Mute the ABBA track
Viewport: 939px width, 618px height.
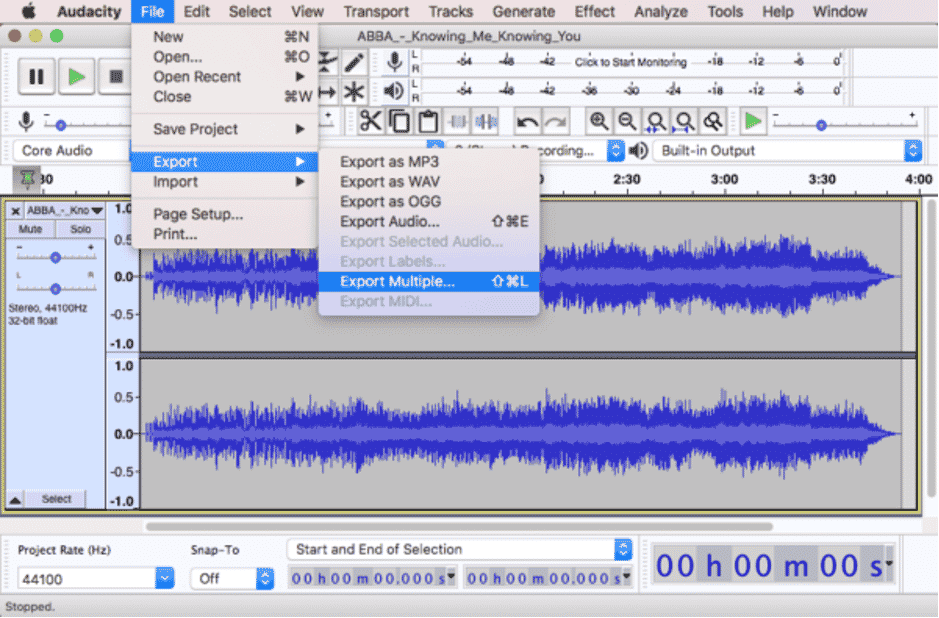click(x=29, y=228)
